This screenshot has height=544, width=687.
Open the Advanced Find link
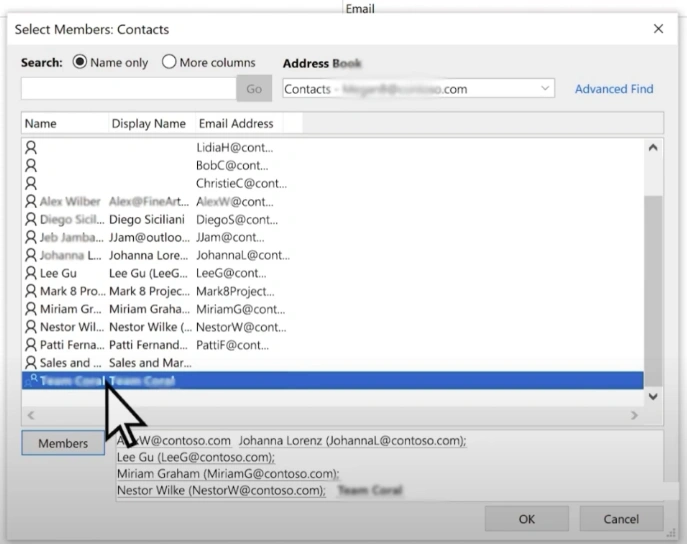click(613, 89)
